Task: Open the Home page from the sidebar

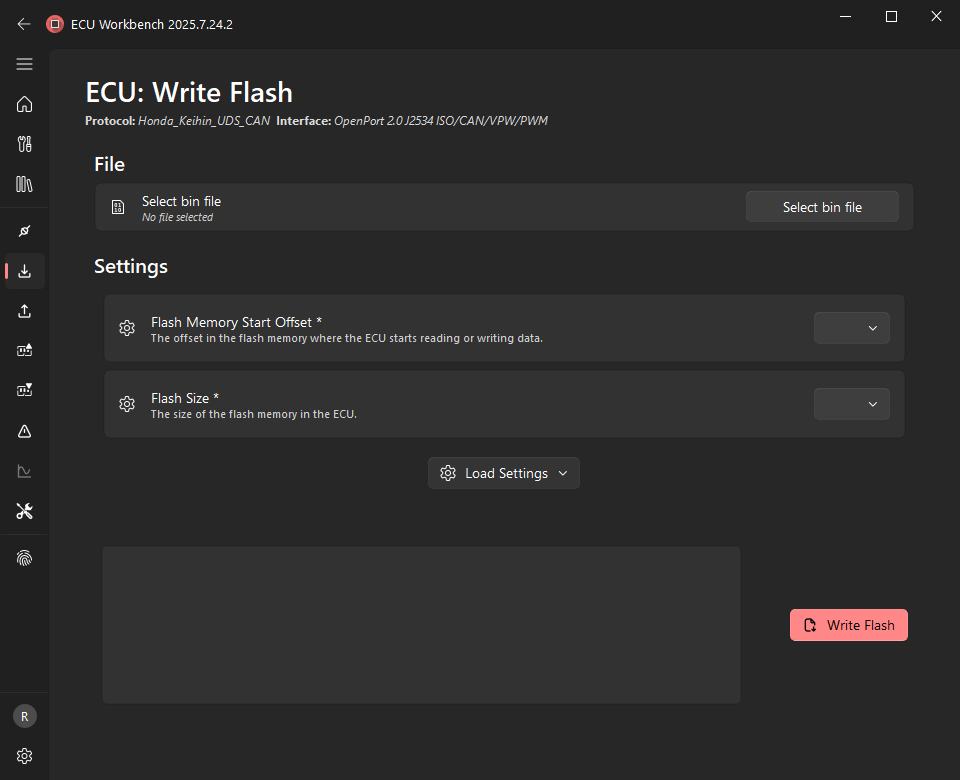Action: click(24, 104)
